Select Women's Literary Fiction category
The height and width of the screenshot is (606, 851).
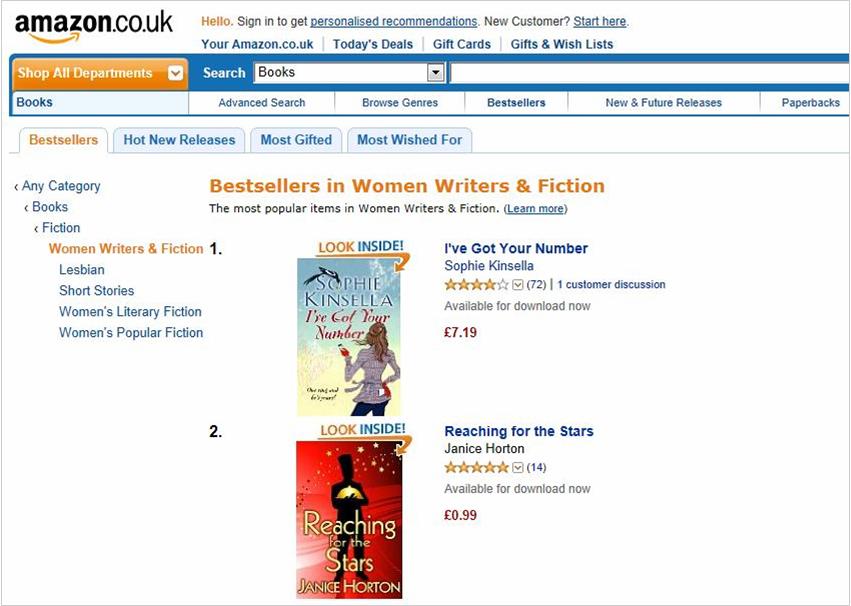130,312
